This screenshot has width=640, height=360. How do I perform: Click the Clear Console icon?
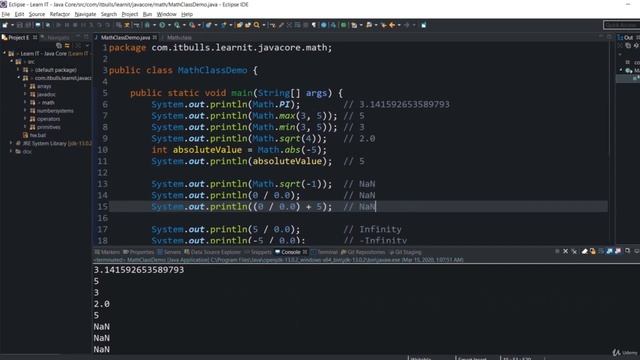(584, 251)
